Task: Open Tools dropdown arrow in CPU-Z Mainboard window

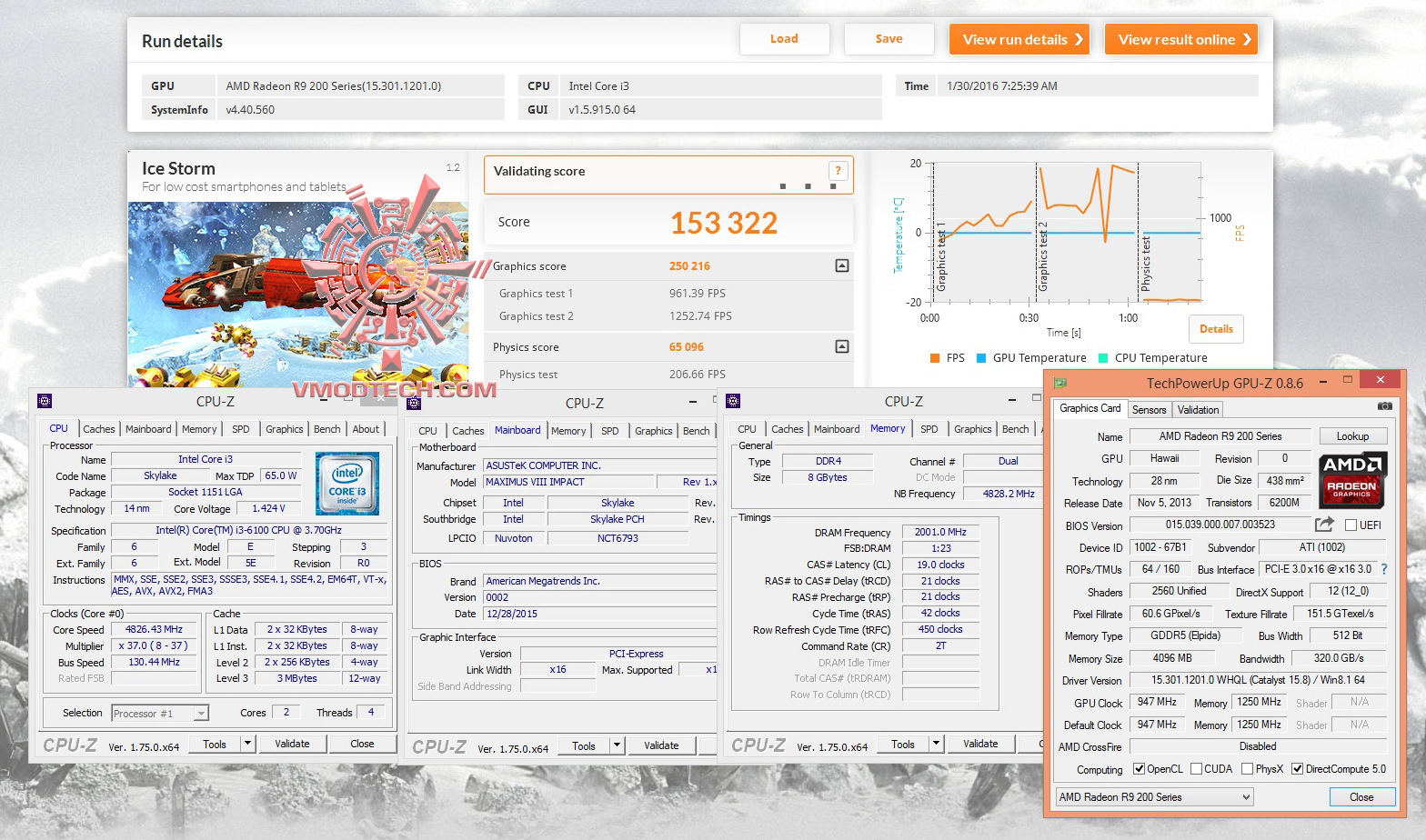Action: (616, 745)
